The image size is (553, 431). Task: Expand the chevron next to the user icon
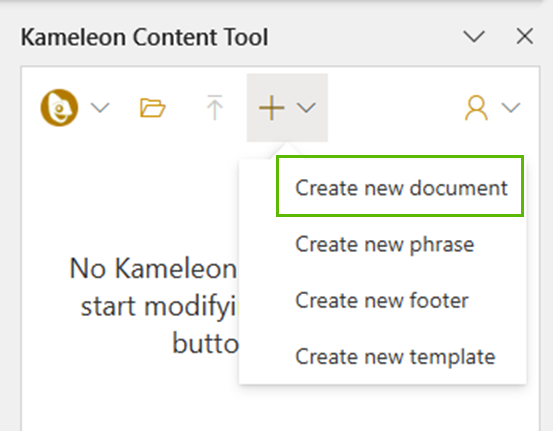(511, 108)
